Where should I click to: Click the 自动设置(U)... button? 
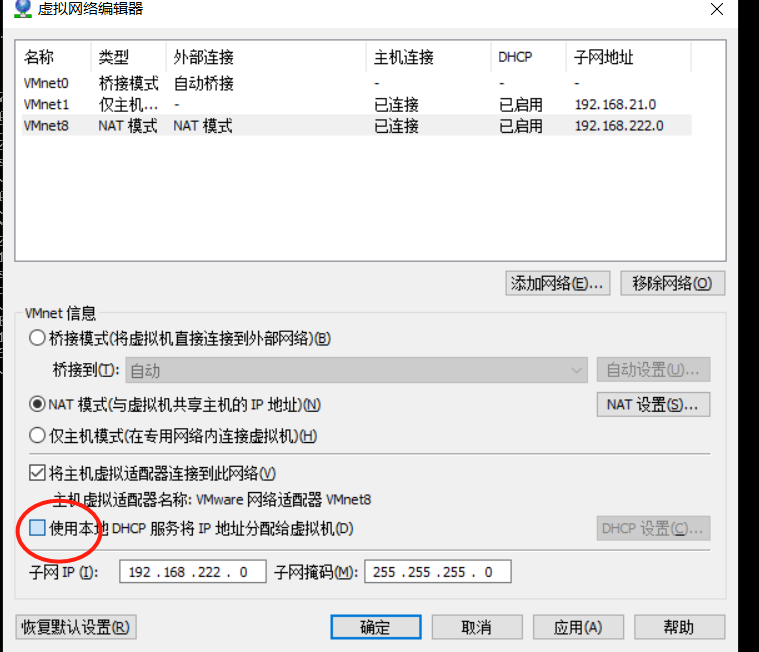click(x=653, y=370)
